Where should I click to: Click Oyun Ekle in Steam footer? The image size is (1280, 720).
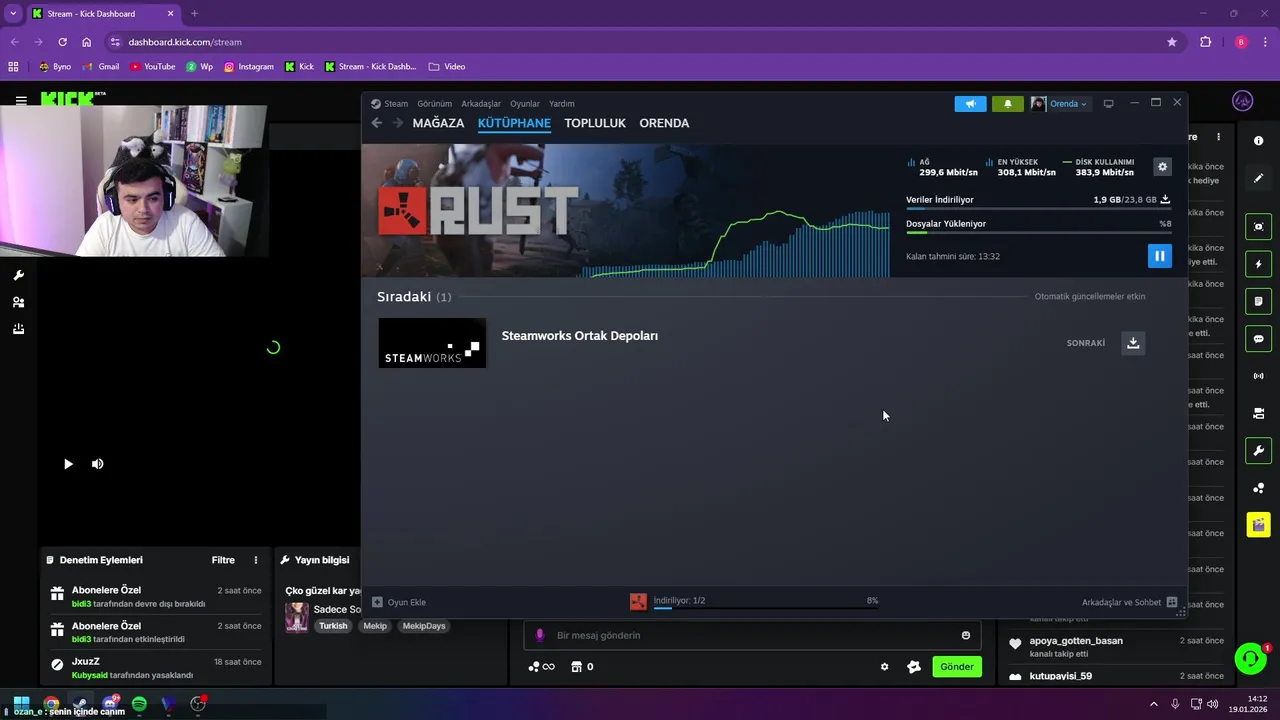click(x=399, y=602)
